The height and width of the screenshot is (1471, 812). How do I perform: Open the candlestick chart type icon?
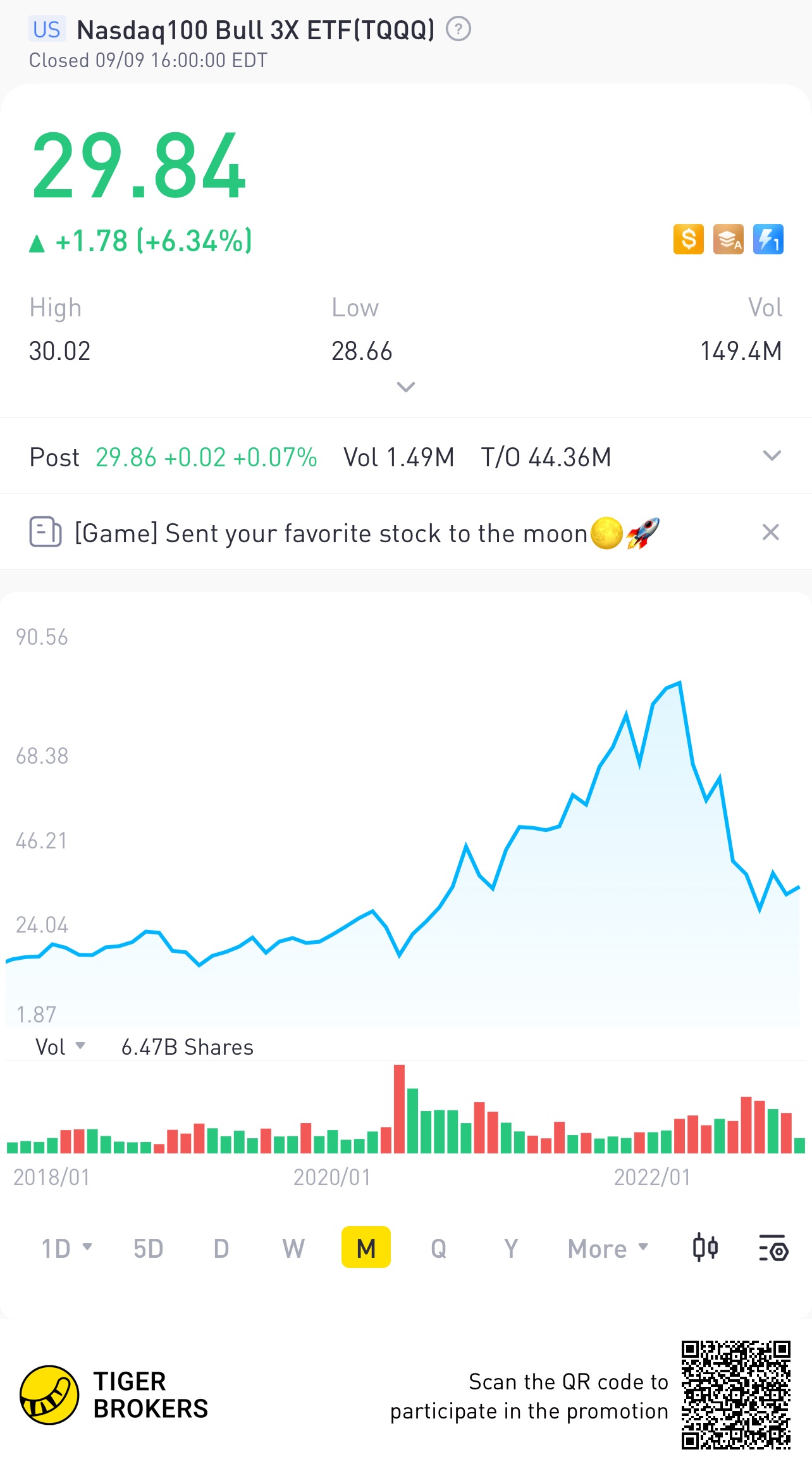(705, 1248)
